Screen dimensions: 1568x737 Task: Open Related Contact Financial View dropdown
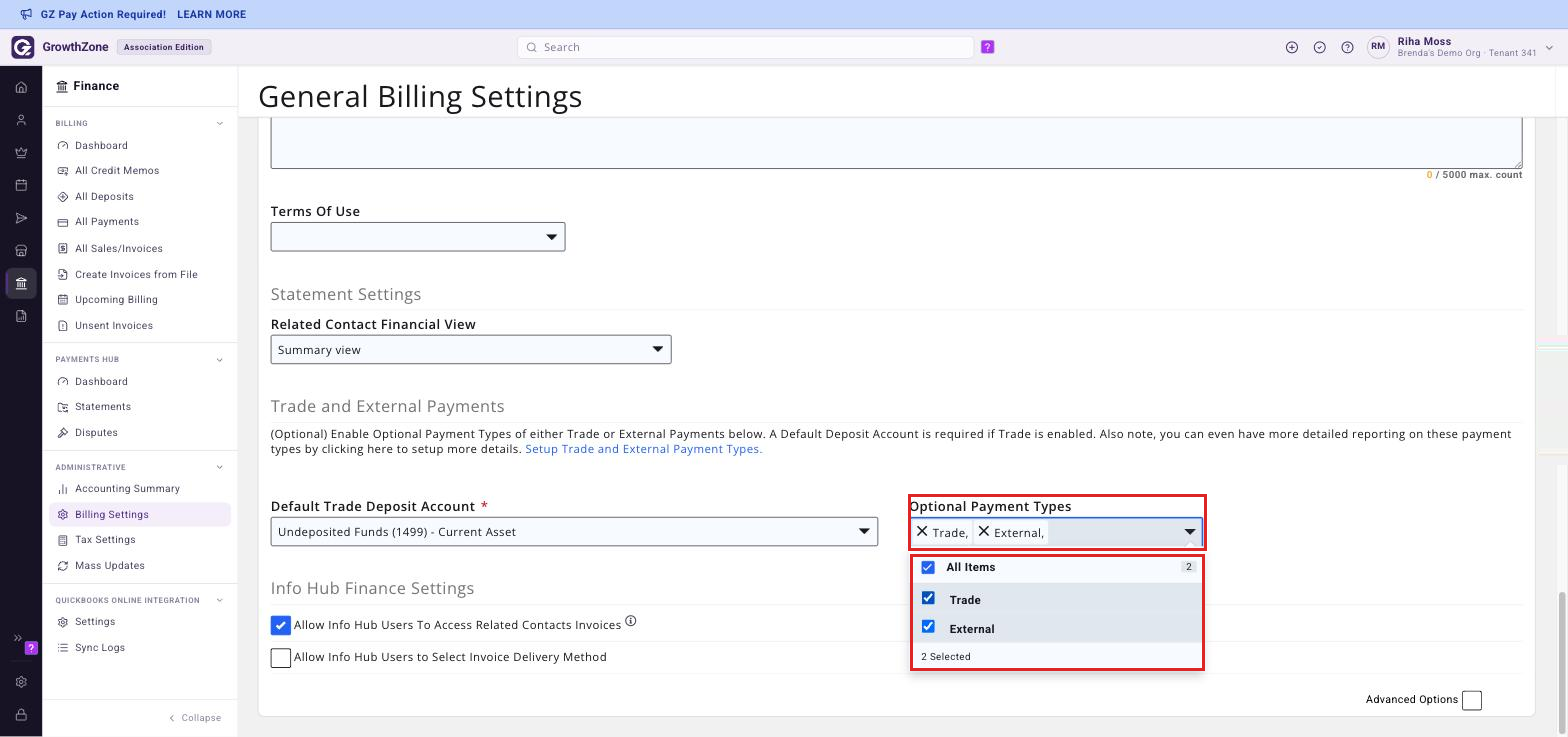pos(471,349)
